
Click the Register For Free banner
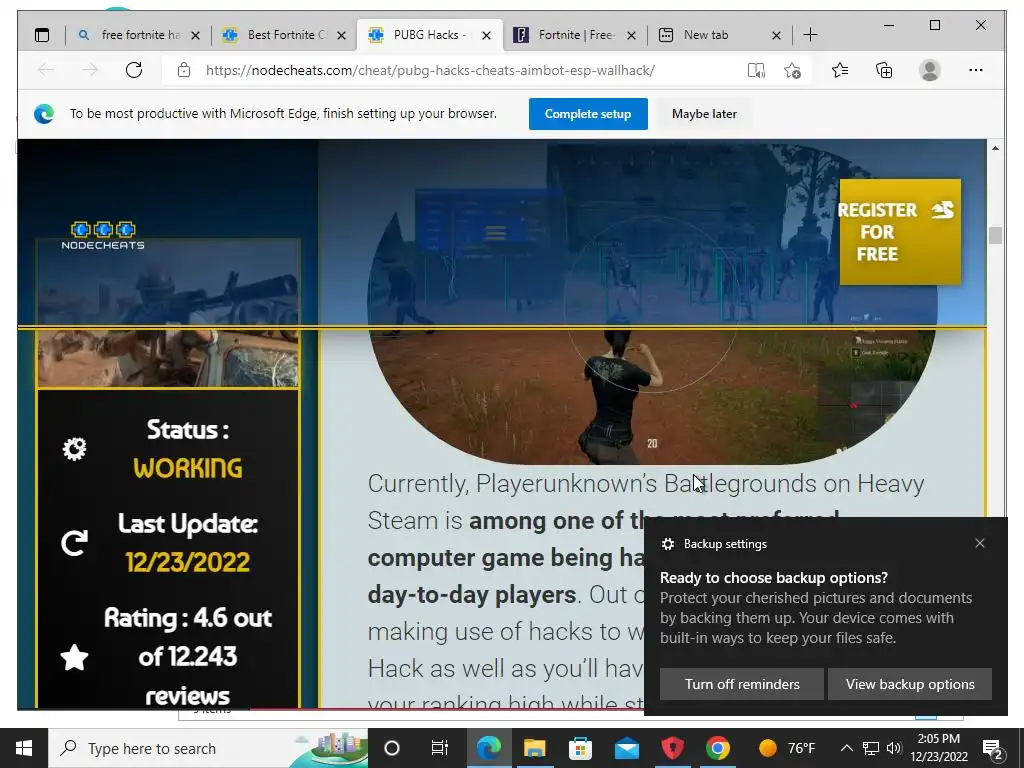coord(900,232)
